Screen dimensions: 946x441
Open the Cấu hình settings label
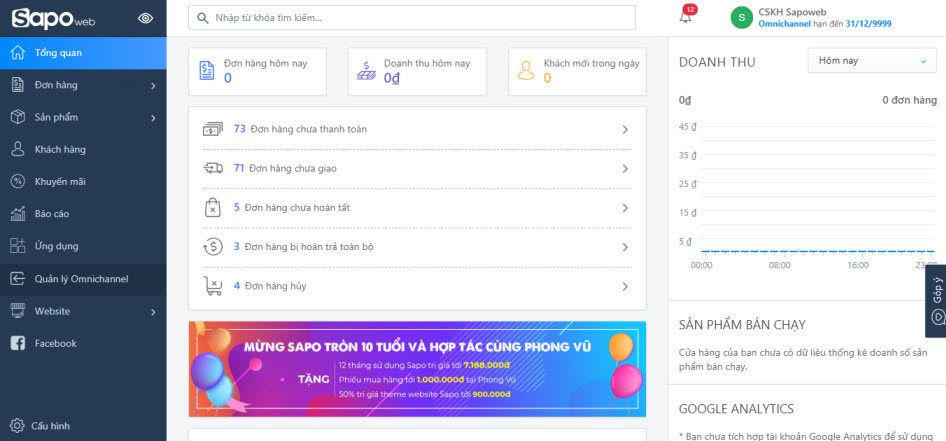51,426
